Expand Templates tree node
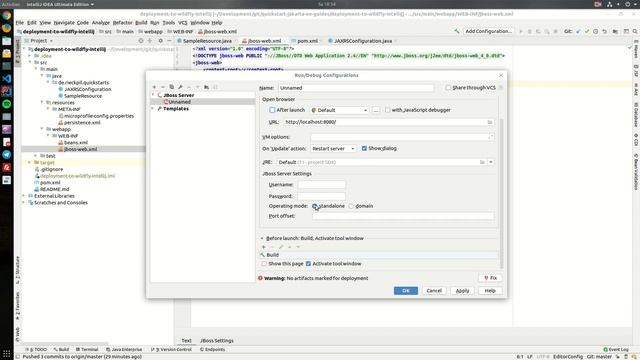This screenshot has width=640, height=360. pos(153,109)
